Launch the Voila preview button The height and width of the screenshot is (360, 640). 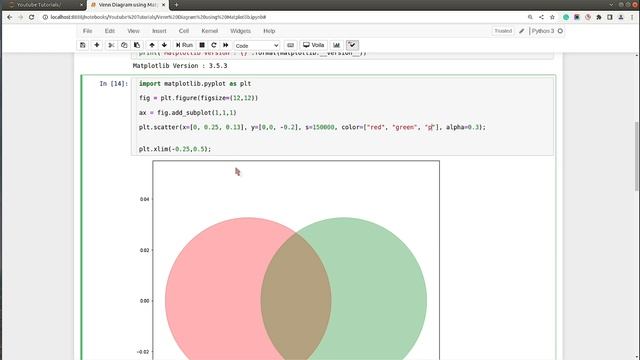[x=313, y=45]
